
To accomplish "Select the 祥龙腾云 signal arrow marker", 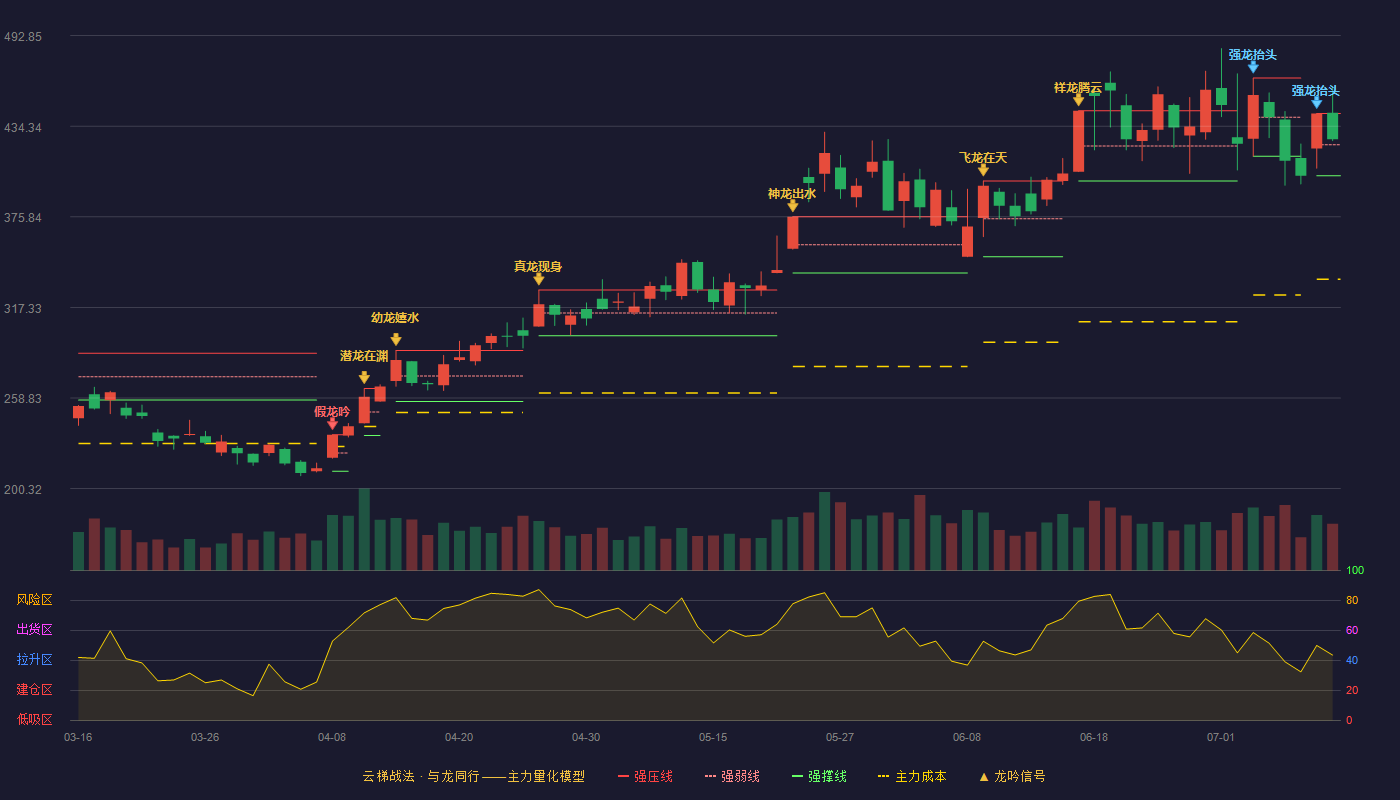I will 1078,100.
